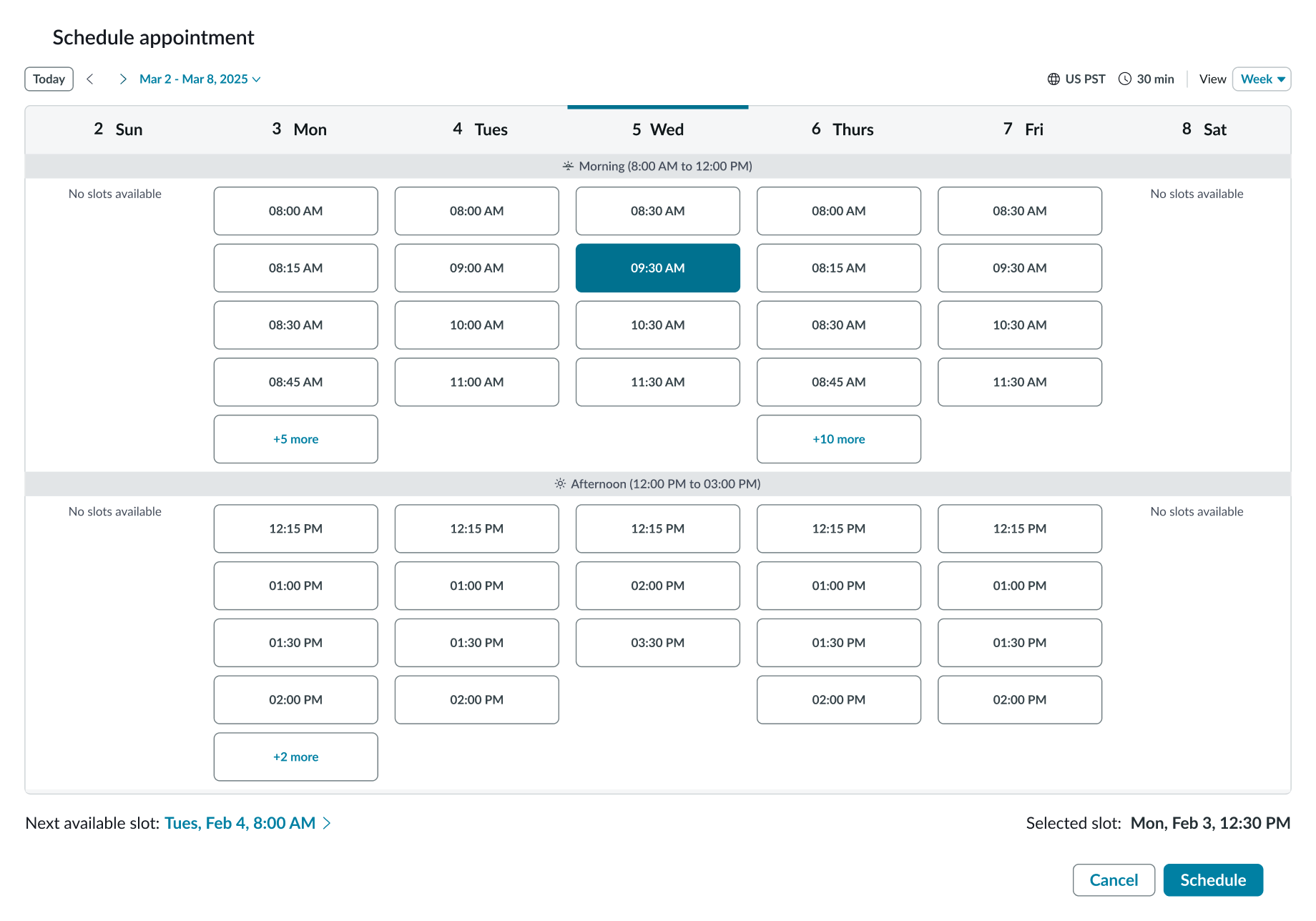Choose Friday 12:15 PM time slot
The height and width of the screenshot is (921, 1316).
pos(1019,528)
